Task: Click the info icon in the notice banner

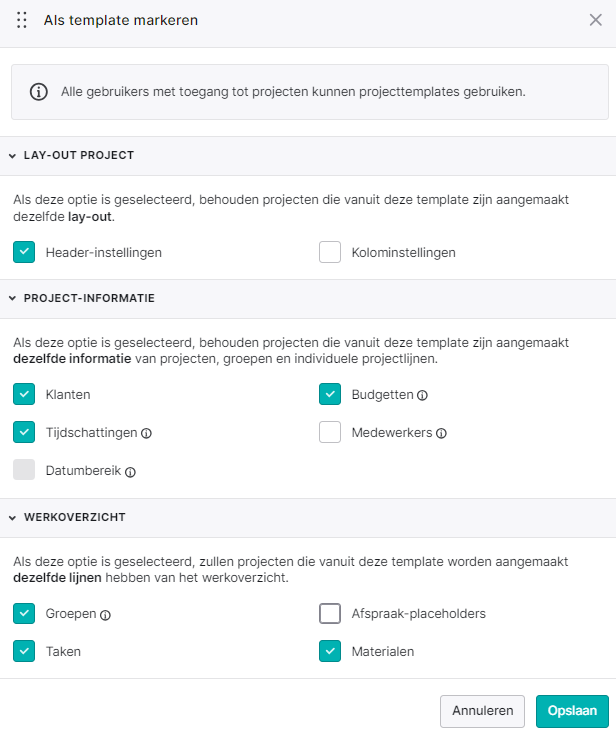Action: [x=38, y=92]
